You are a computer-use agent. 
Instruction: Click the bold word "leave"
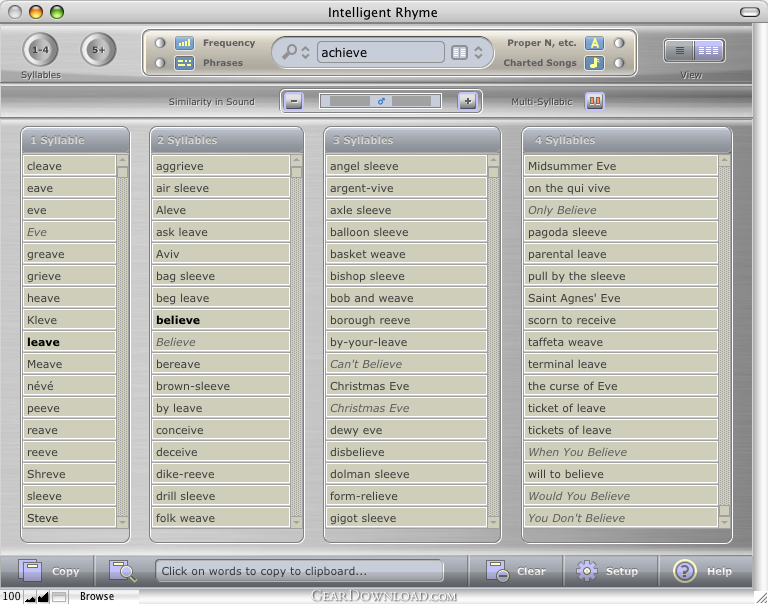click(x=69, y=342)
